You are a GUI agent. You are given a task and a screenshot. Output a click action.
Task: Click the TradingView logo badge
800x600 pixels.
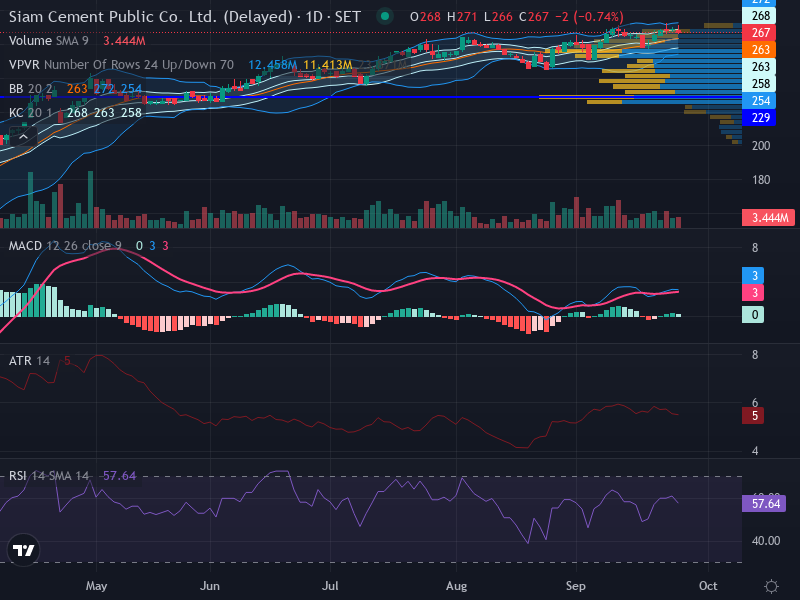pos(23,550)
